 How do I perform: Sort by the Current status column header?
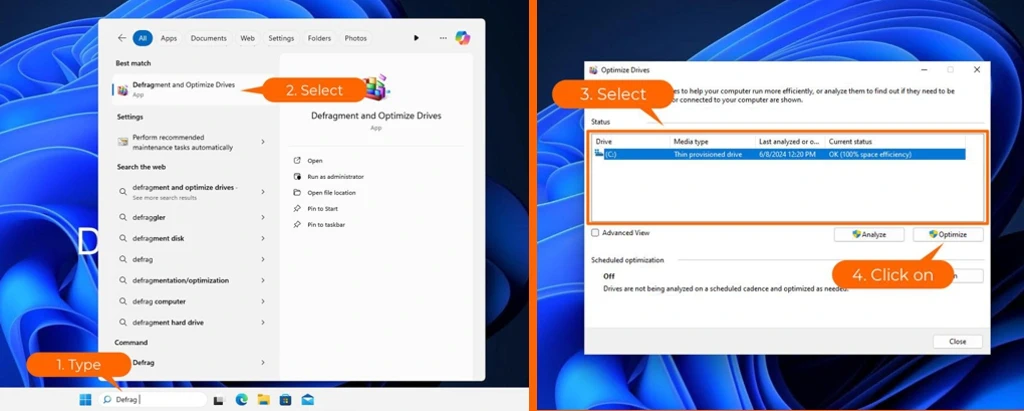[x=895, y=141]
